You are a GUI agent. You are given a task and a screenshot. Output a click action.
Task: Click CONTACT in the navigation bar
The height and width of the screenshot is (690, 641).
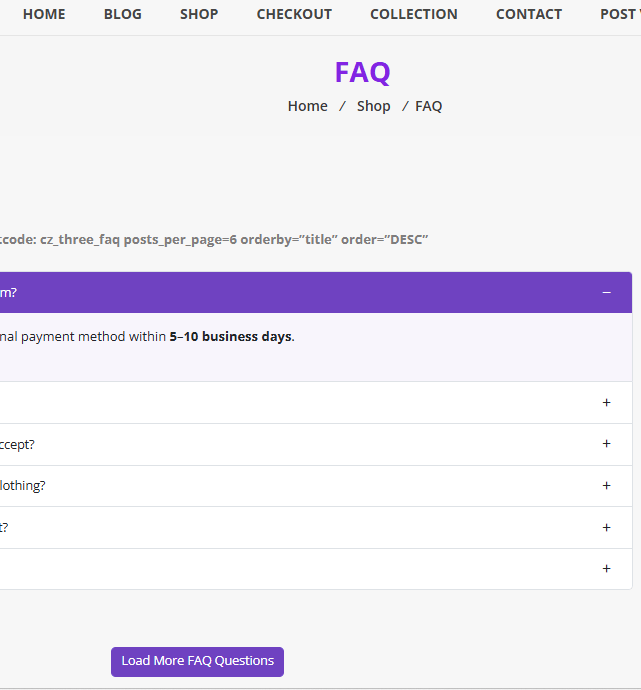(529, 14)
